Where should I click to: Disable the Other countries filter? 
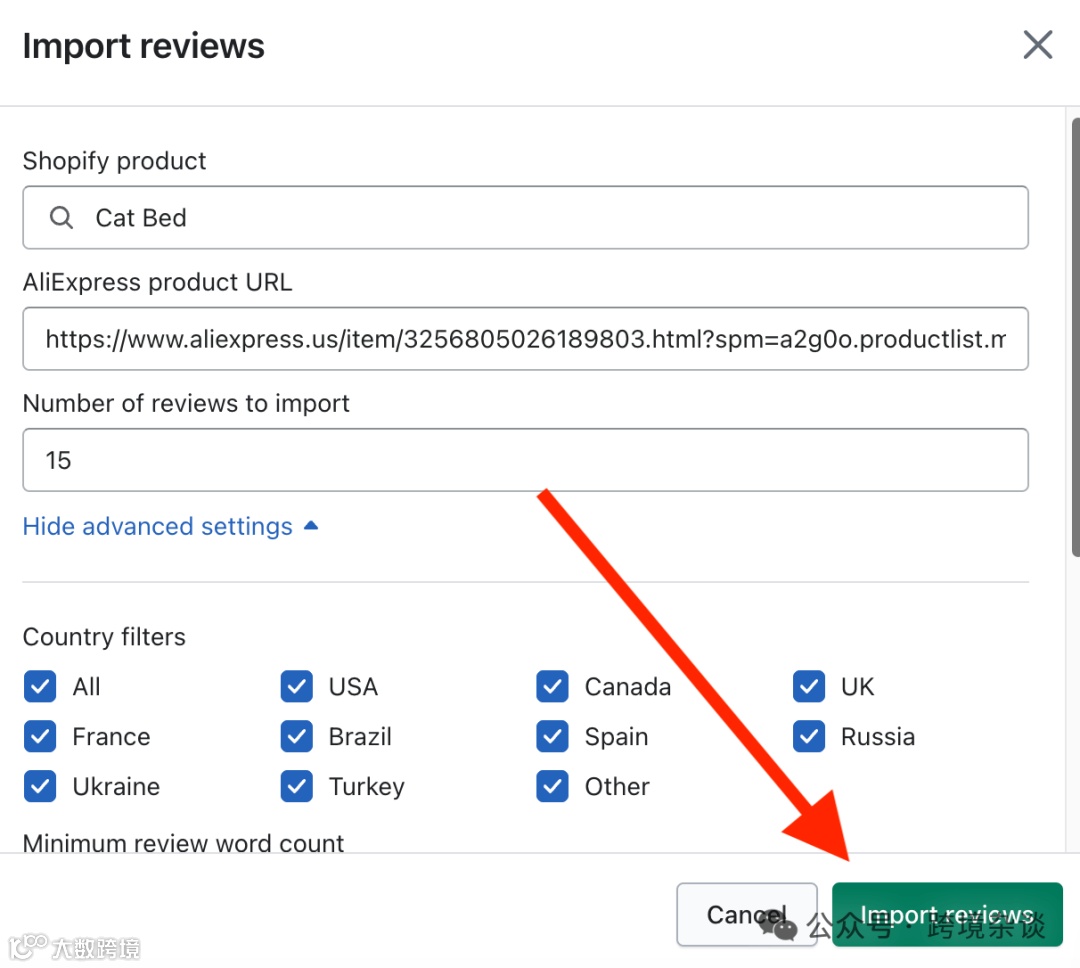coord(552,787)
